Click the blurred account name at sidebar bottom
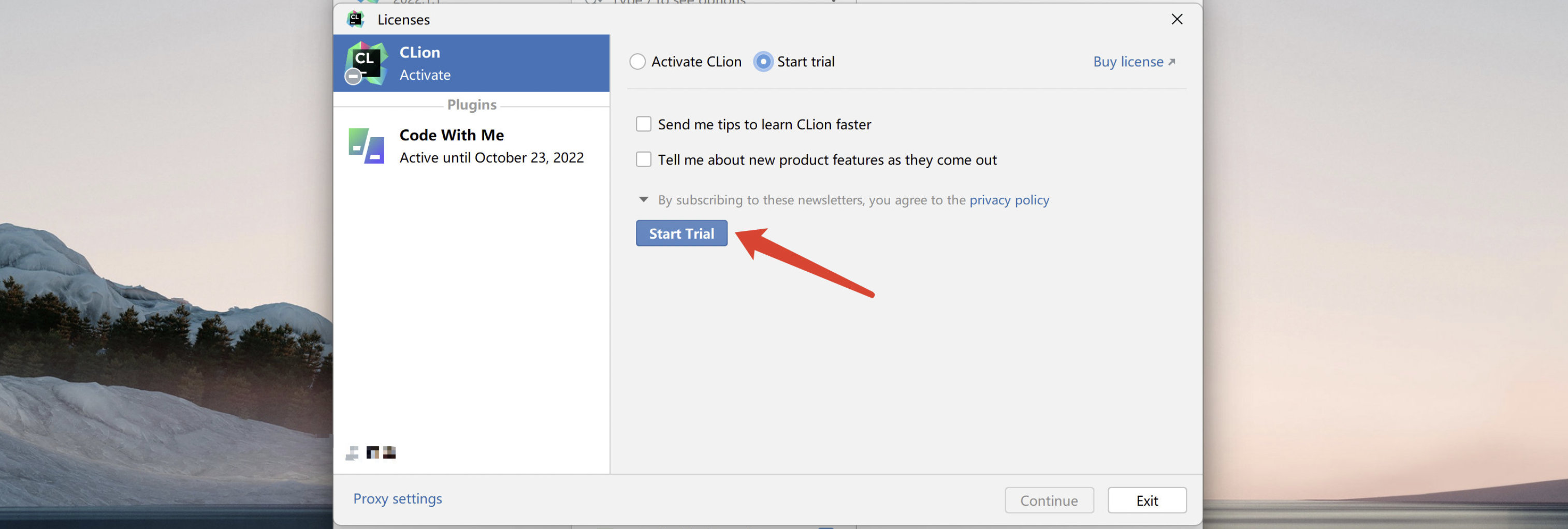The image size is (1568, 529). pyautogui.click(x=371, y=452)
